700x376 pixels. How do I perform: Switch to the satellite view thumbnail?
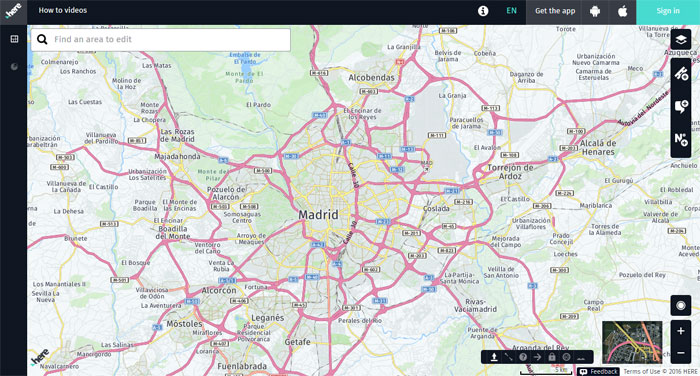coord(632,342)
